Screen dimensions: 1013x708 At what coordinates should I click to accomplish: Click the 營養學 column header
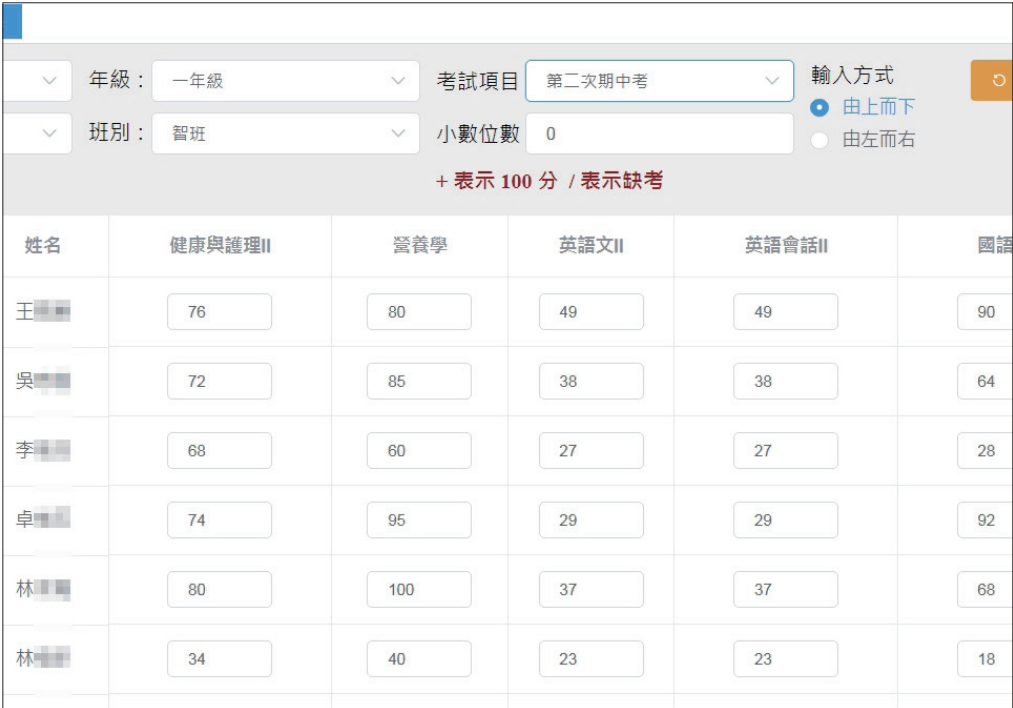pos(420,245)
